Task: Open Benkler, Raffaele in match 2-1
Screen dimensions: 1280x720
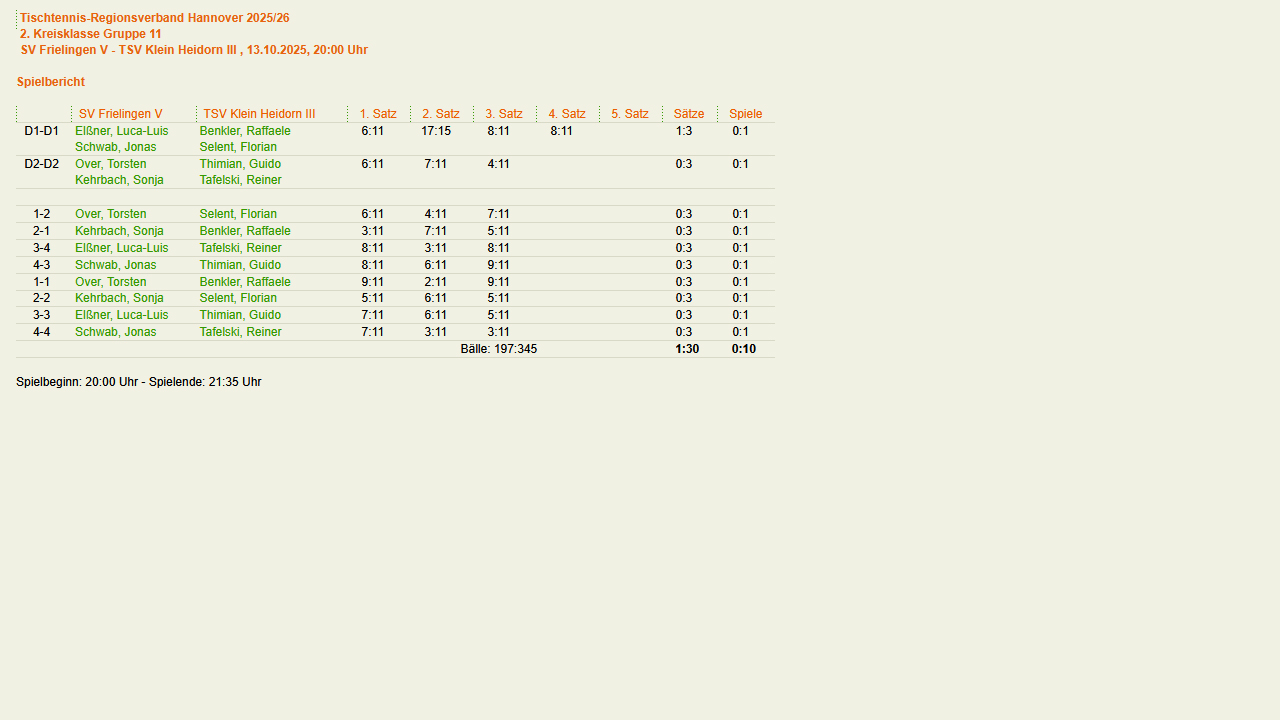Action: pos(245,231)
